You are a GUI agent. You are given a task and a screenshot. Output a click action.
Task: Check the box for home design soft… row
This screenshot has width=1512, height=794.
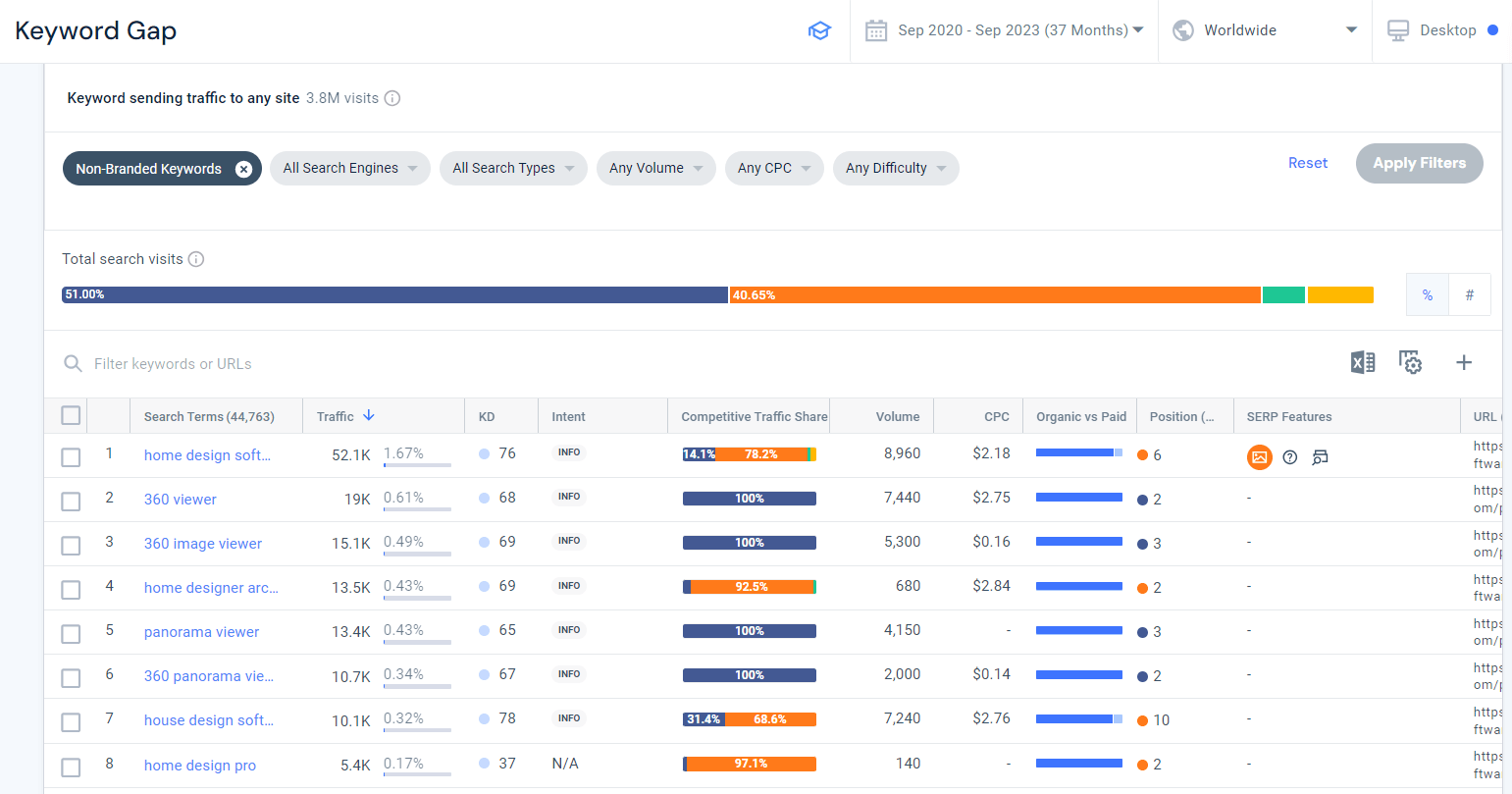71,457
